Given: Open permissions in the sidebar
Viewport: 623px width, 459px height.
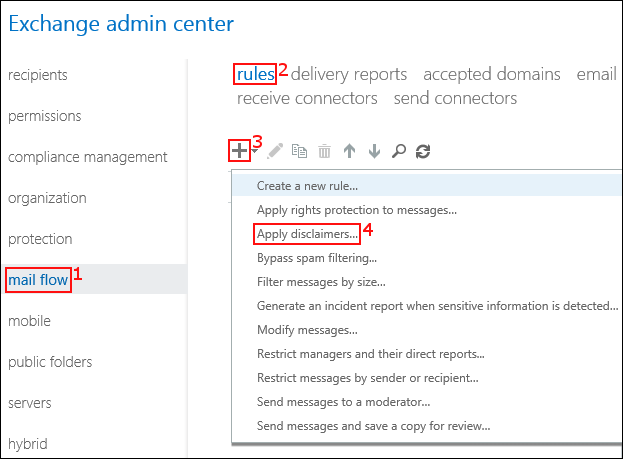Looking at the screenshot, I should pyautogui.click(x=44, y=116).
